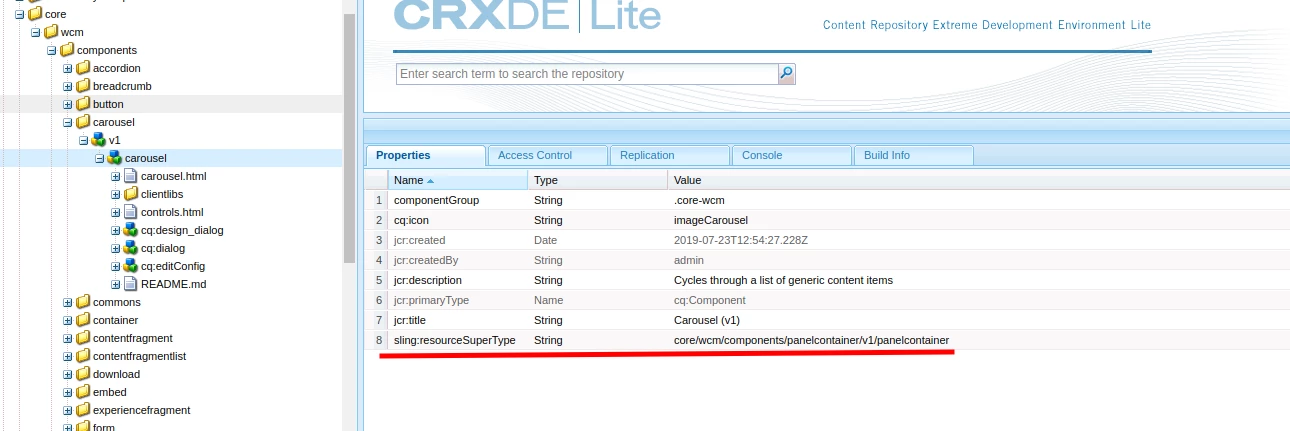Click the wcm folder icon

[51, 32]
